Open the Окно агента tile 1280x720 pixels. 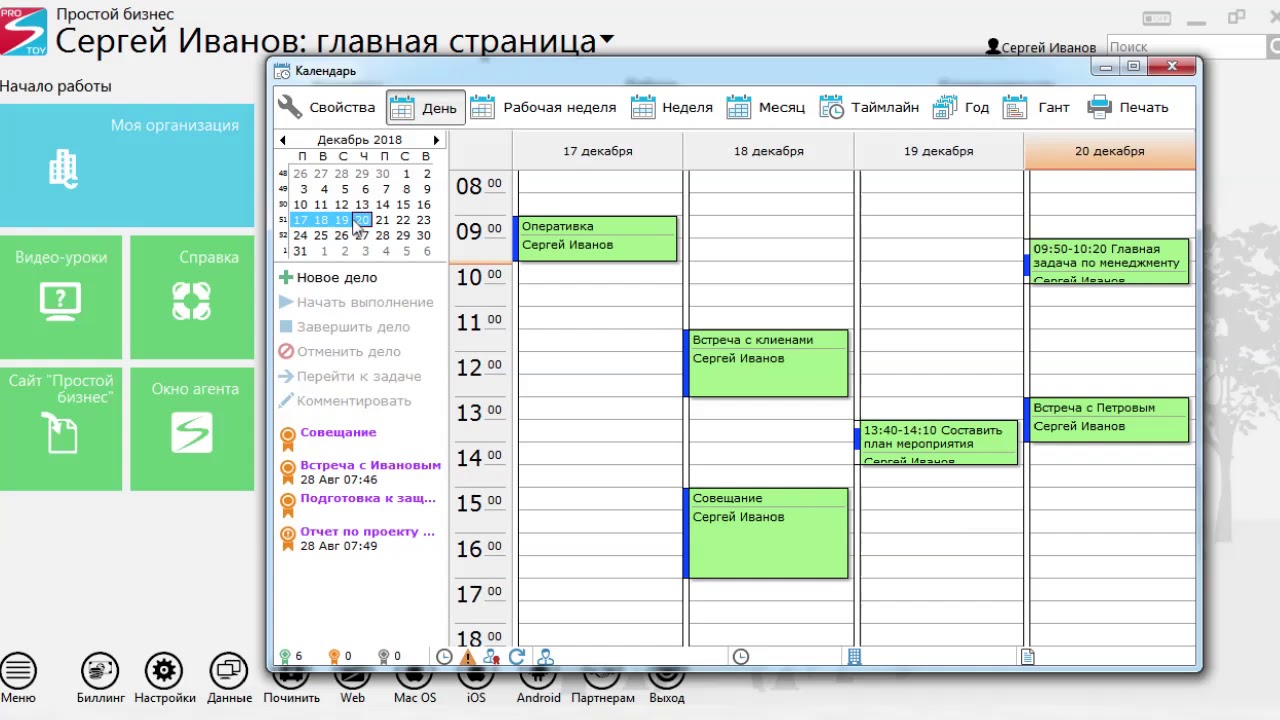point(192,429)
